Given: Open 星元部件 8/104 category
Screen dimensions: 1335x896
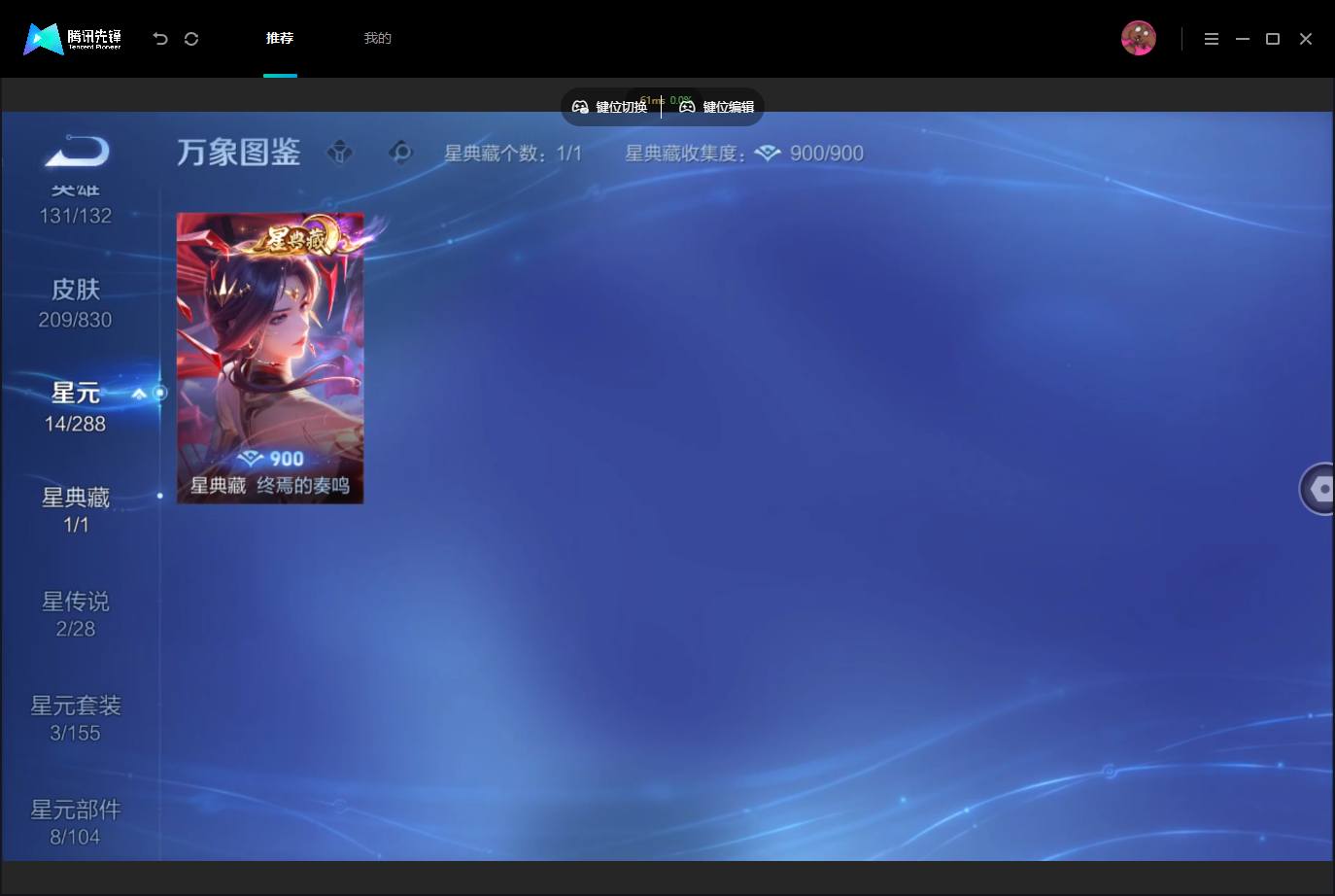Looking at the screenshot, I should pos(76,822).
